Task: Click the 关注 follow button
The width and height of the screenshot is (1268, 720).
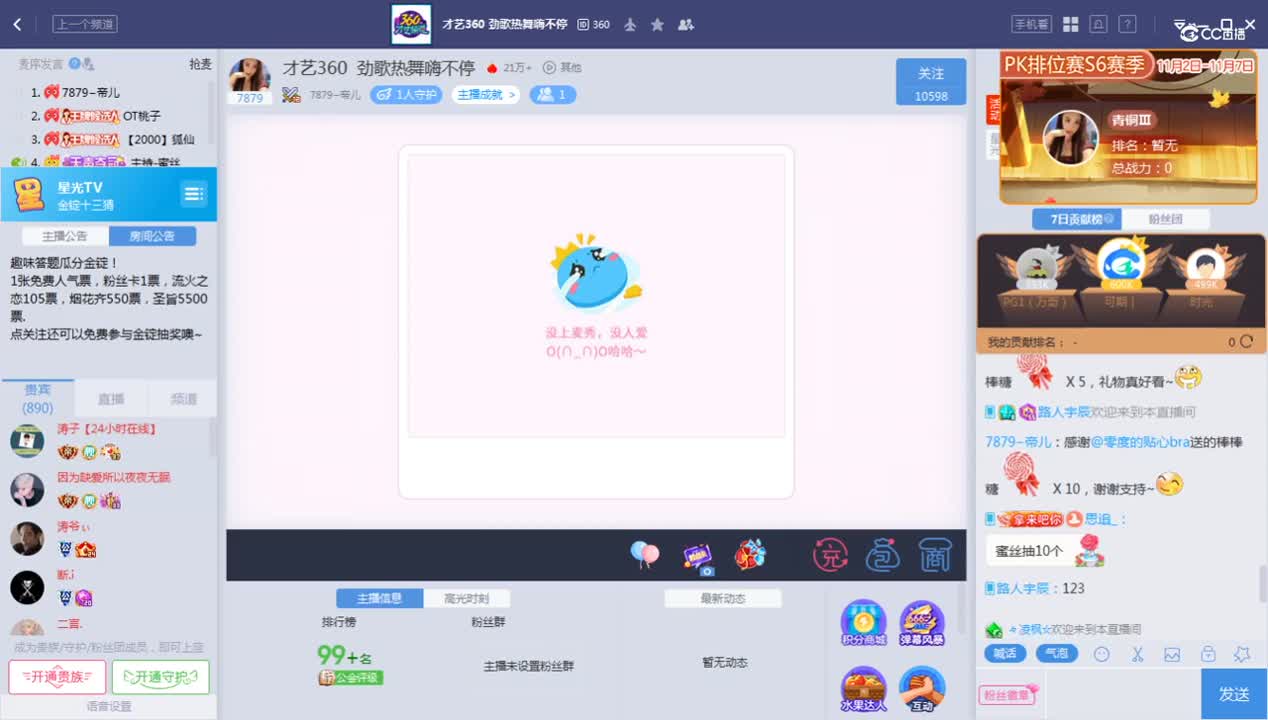Action: (931, 82)
